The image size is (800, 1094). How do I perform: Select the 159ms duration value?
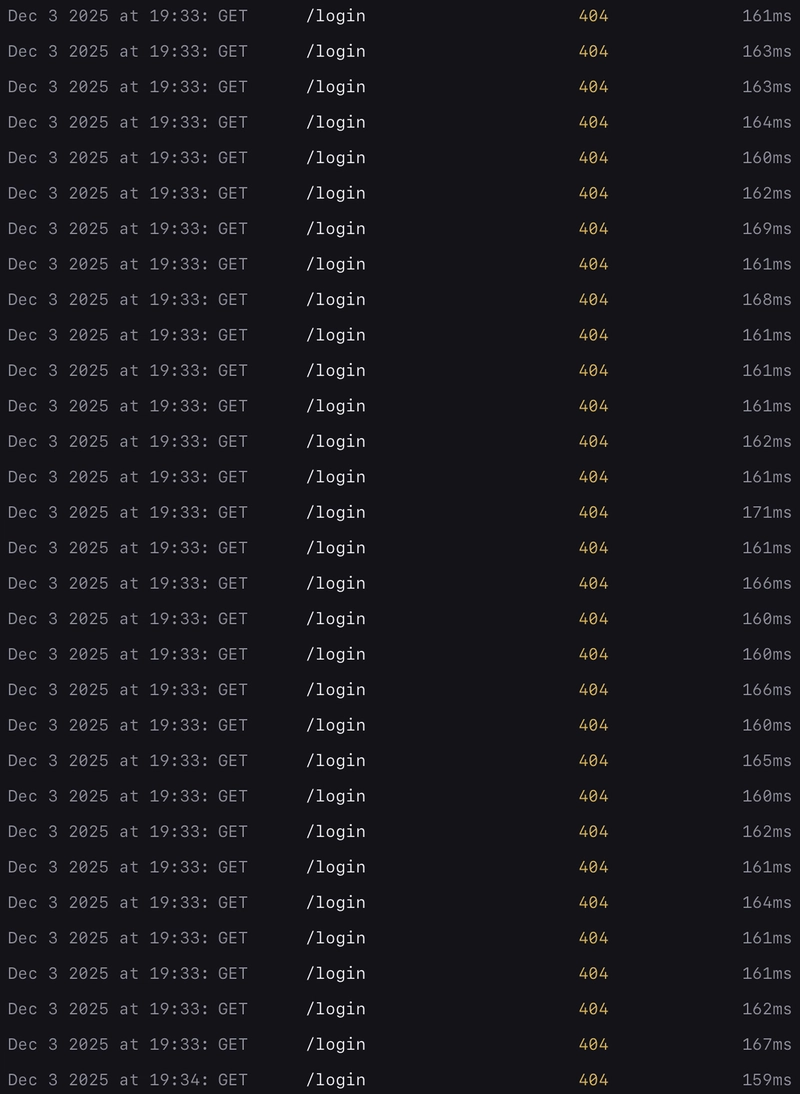coord(766,1080)
